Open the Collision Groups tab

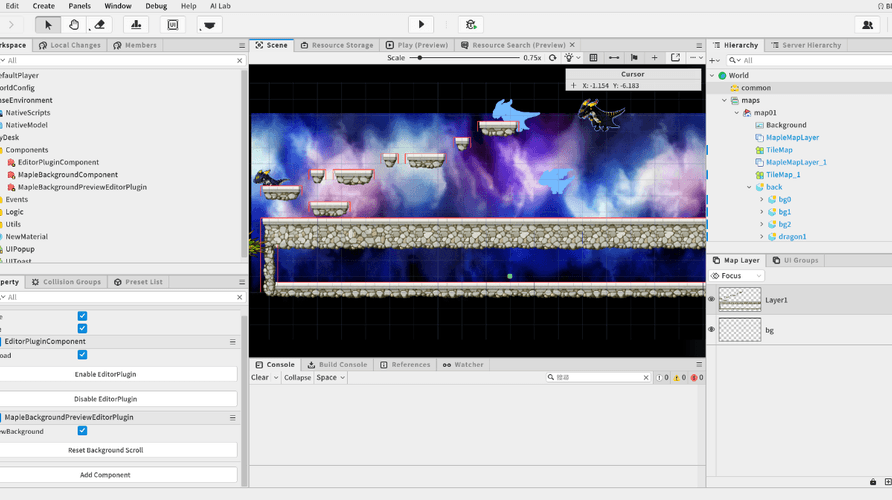pos(66,282)
